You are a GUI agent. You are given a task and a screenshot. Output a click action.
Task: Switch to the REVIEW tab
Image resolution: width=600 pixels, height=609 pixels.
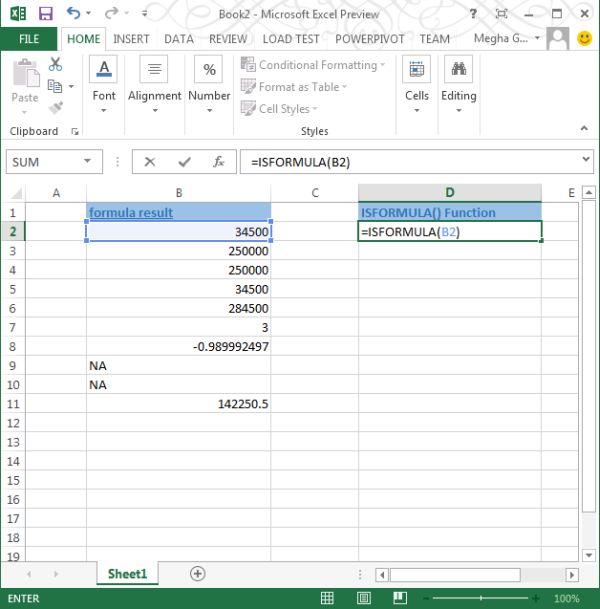tap(228, 39)
